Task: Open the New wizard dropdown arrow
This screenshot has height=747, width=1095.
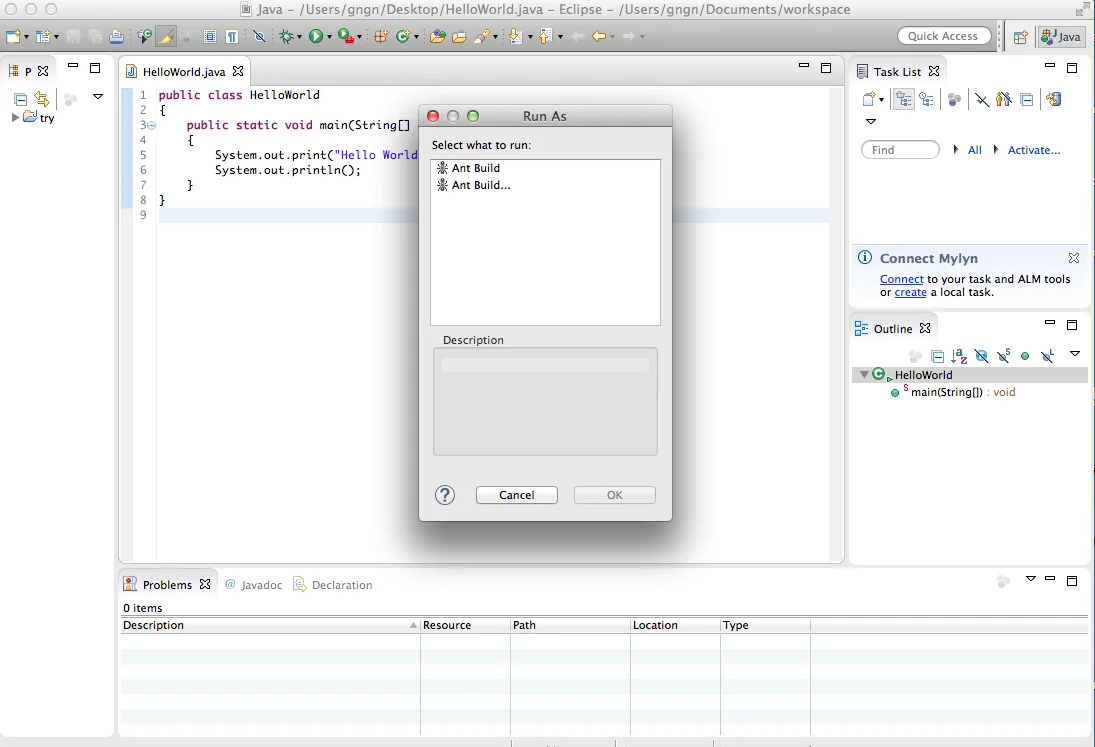Action: pos(27,37)
